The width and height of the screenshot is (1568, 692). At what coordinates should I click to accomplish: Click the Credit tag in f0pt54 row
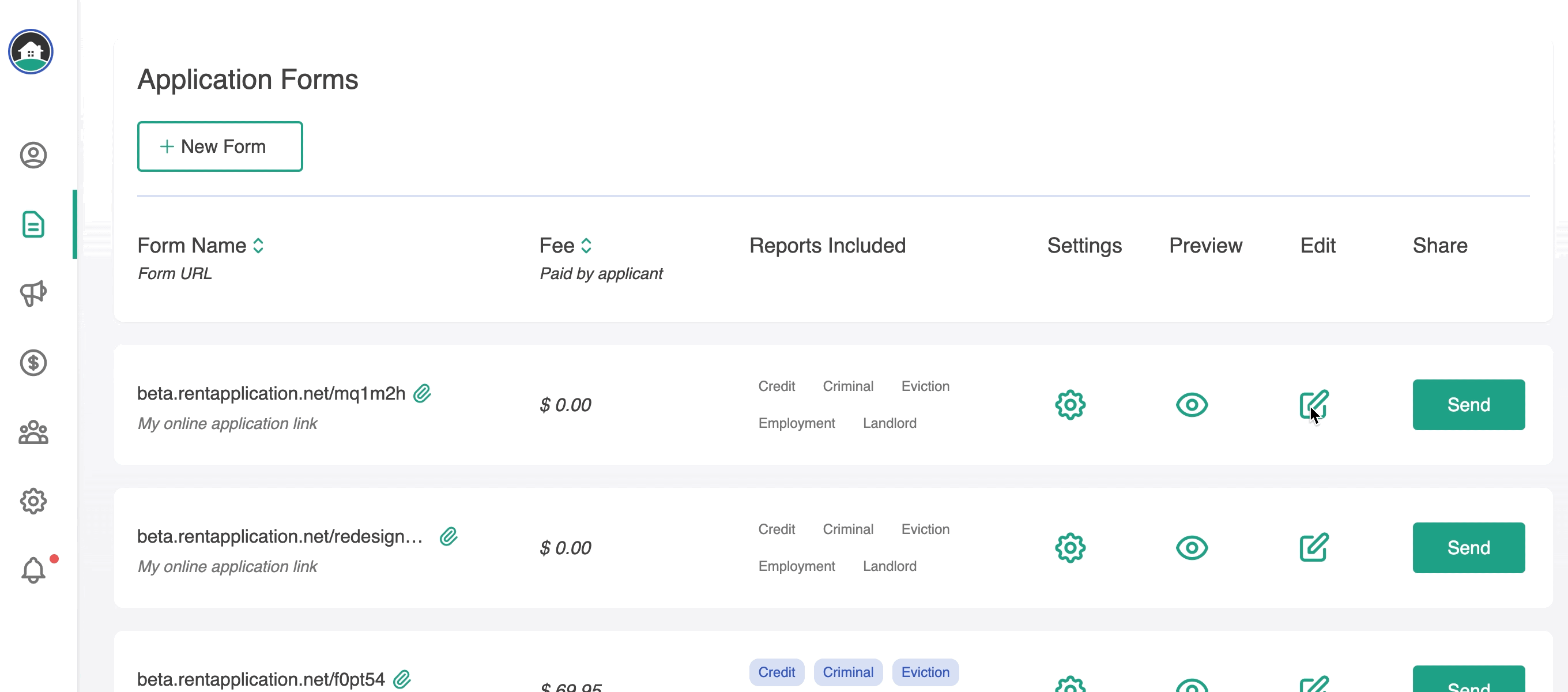tap(776, 672)
